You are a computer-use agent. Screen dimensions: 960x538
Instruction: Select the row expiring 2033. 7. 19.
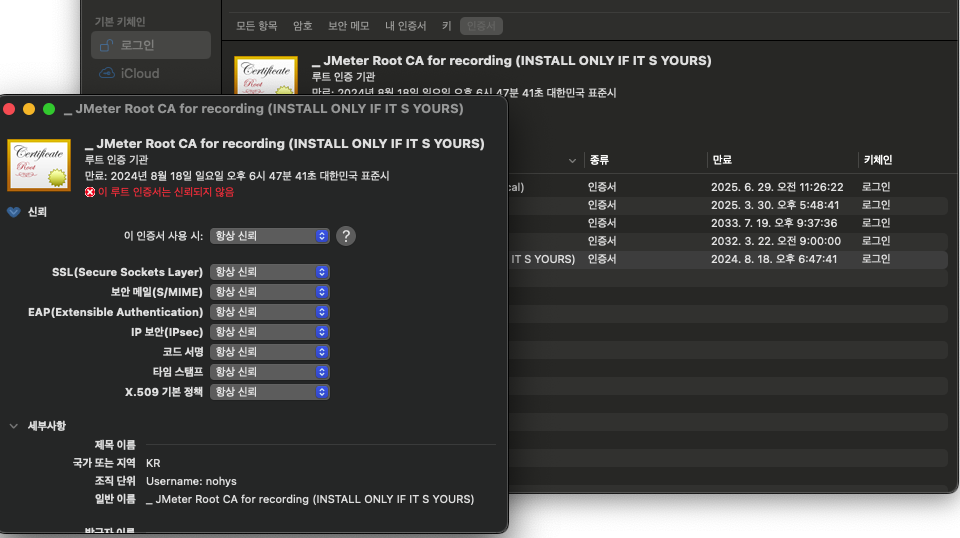click(x=729, y=223)
